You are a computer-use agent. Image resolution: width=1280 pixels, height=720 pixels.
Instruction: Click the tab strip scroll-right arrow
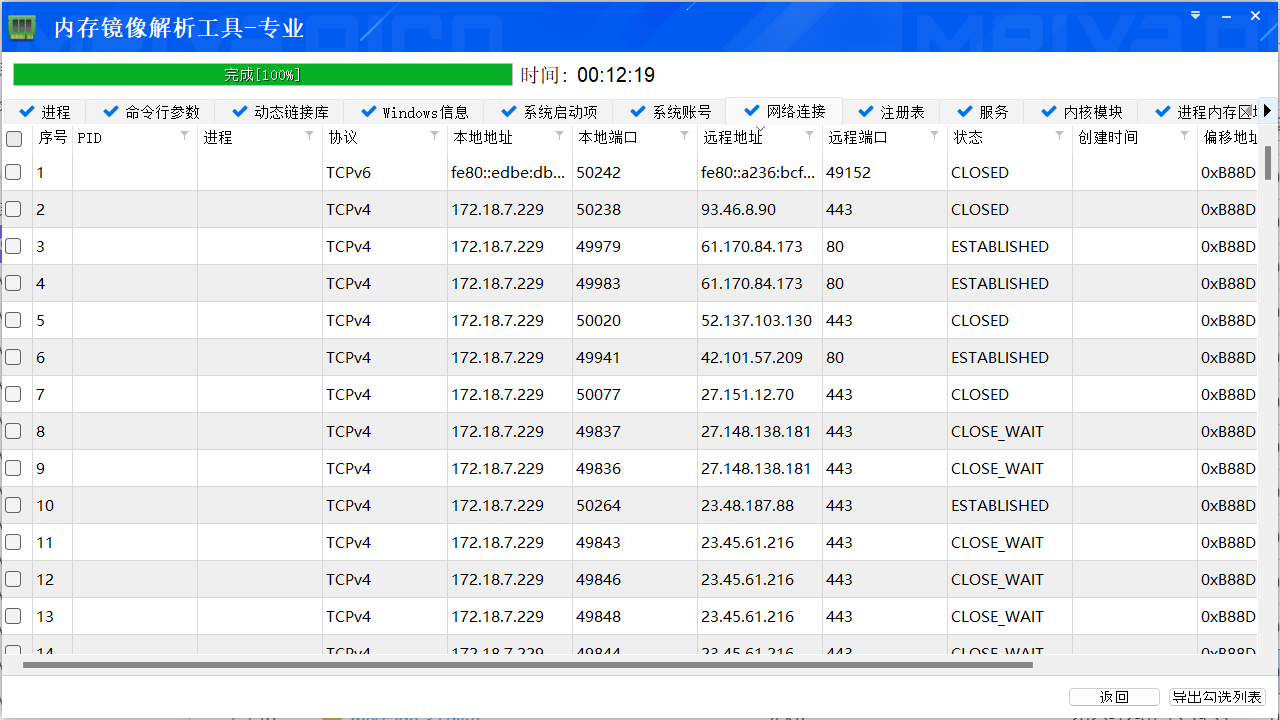click(x=1268, y=111)
